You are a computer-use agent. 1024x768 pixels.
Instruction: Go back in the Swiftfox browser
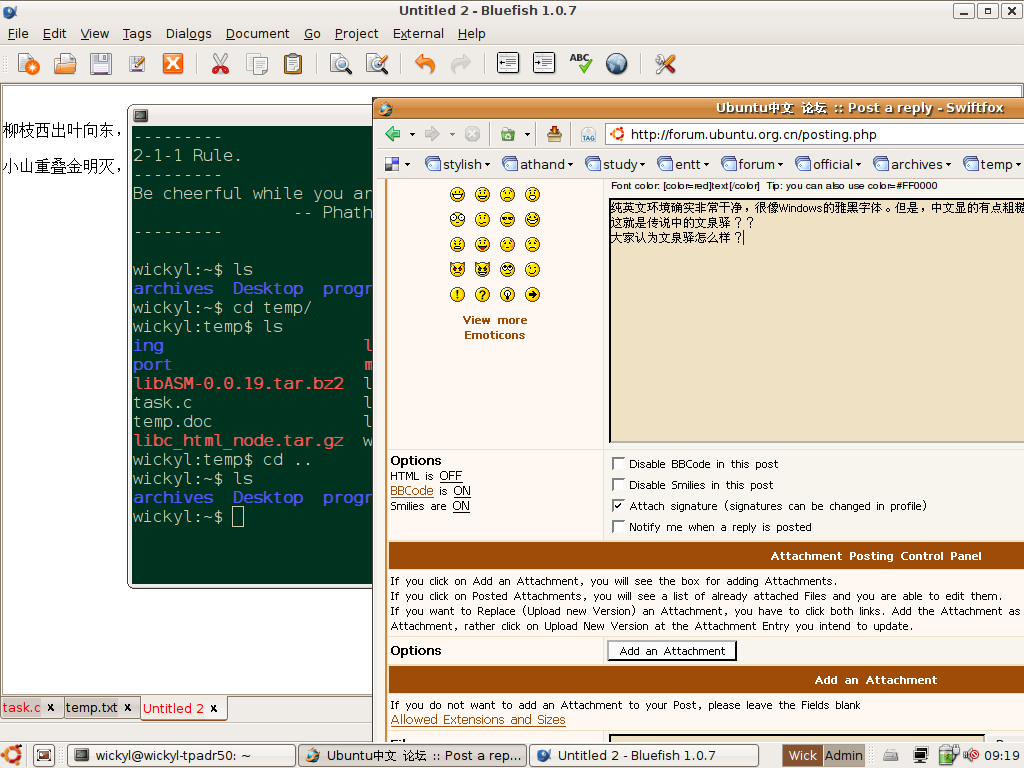393,134
